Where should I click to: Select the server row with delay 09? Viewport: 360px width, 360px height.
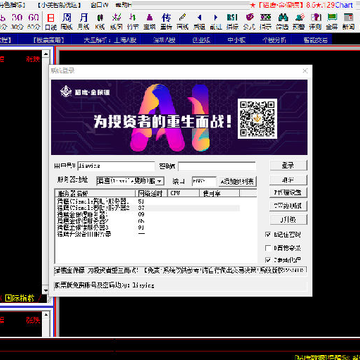[147, 214]
